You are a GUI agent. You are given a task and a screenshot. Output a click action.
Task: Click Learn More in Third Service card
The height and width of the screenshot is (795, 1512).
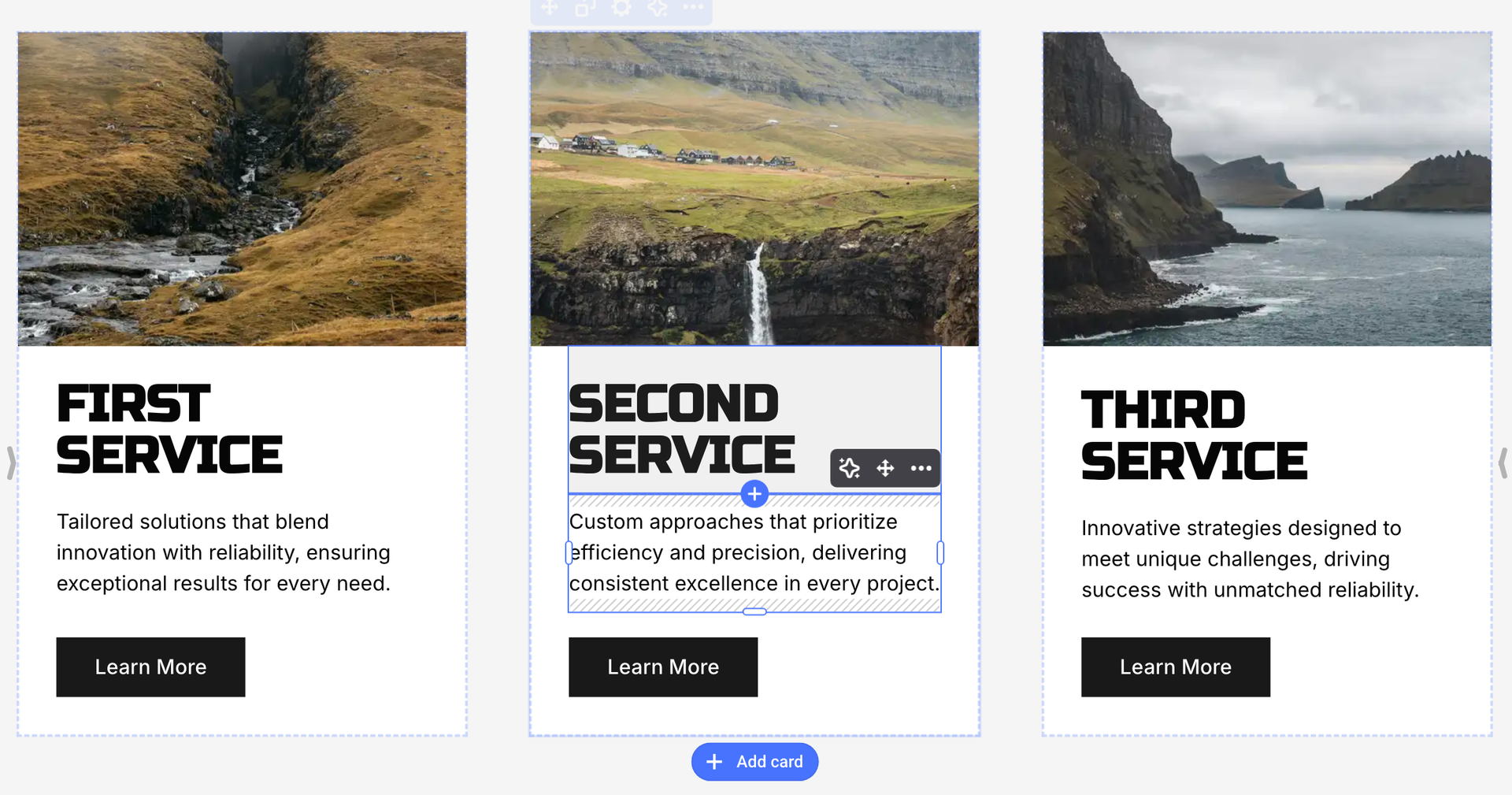1176,667
